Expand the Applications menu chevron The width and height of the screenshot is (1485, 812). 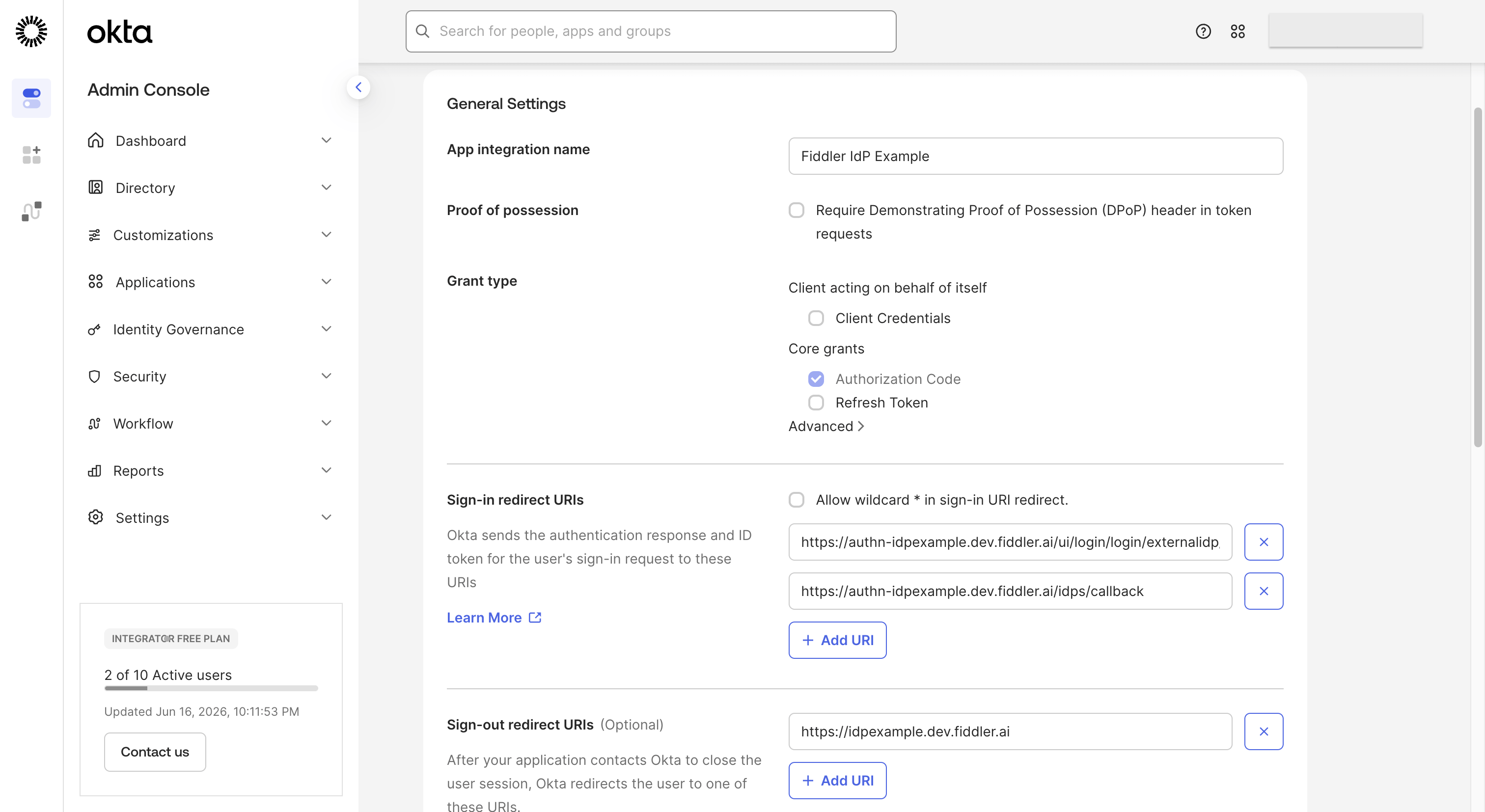326,282
